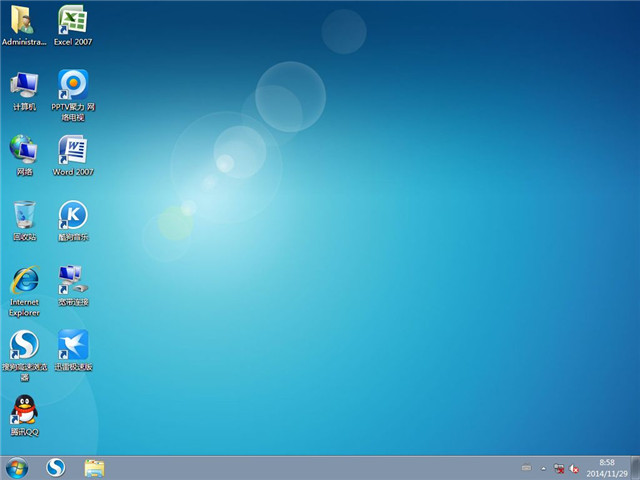
Task: Click the Show desktop button at taskbar end
Action: 636,468
